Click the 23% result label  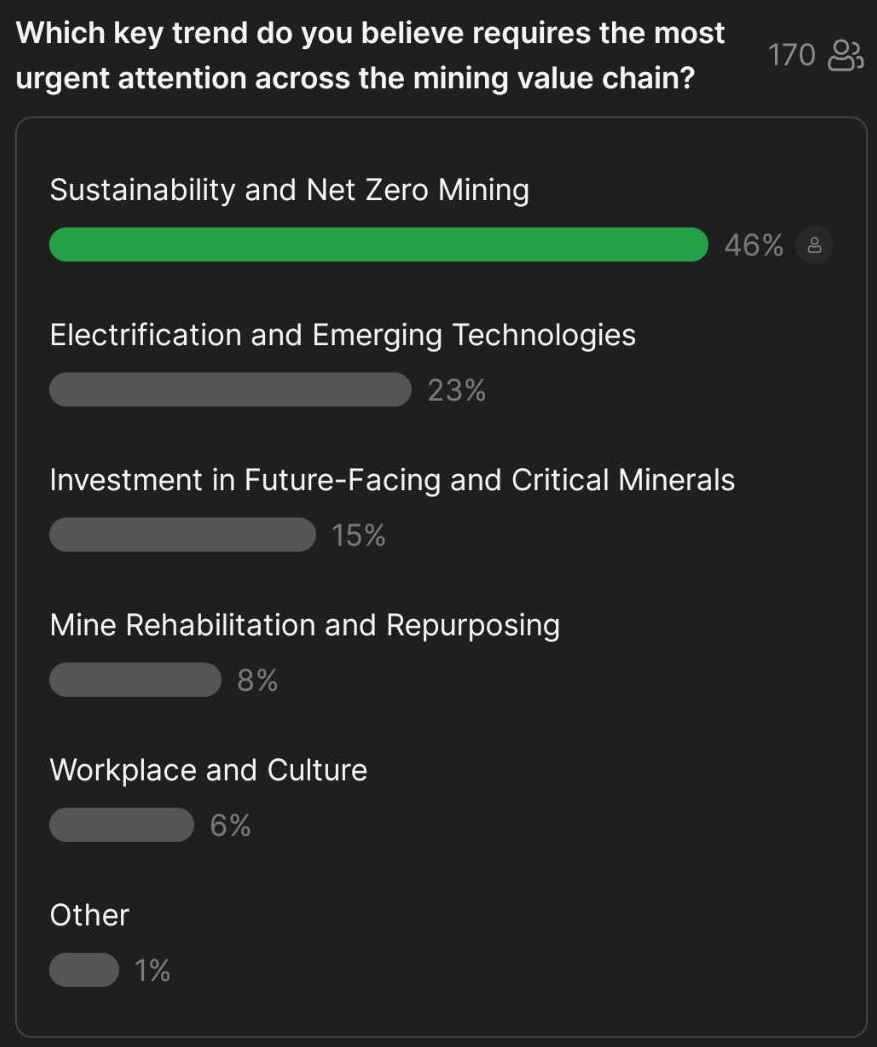tap(457, 390)
